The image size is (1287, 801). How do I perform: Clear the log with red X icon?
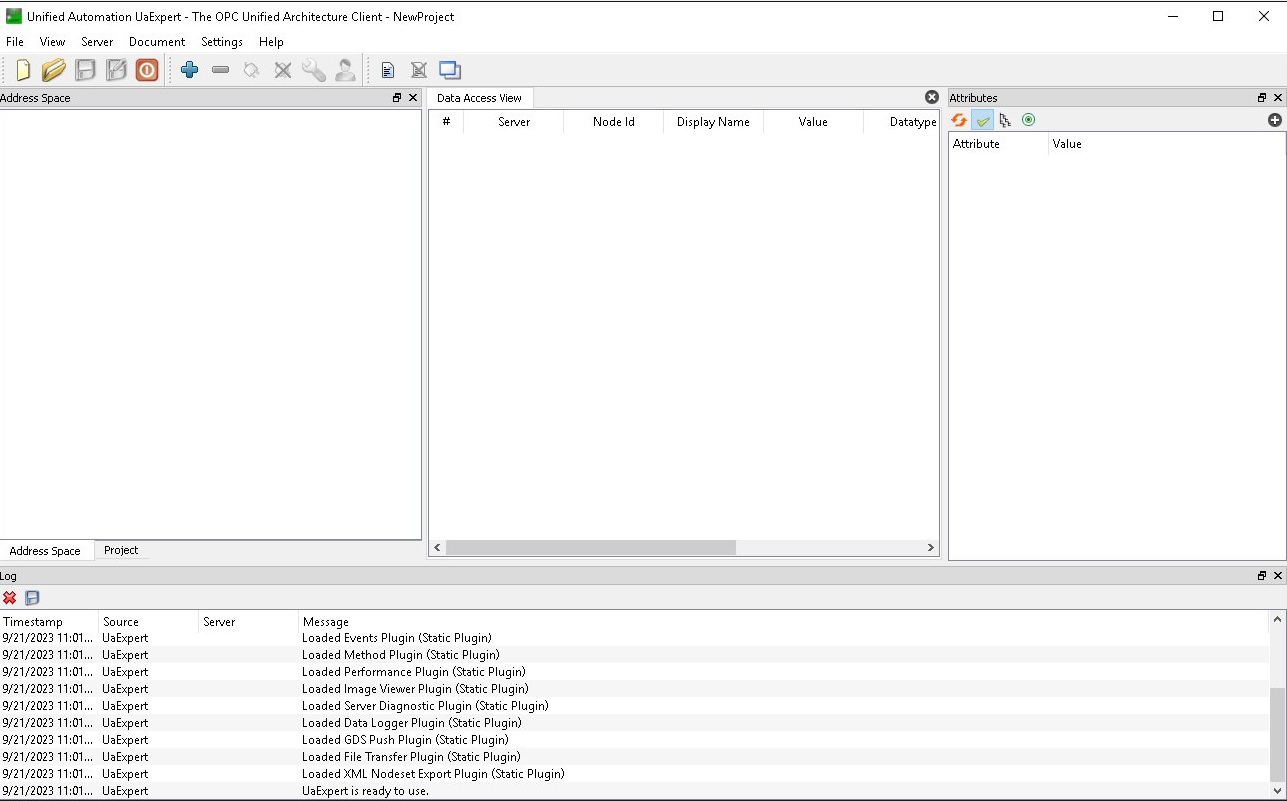[10, 598]
